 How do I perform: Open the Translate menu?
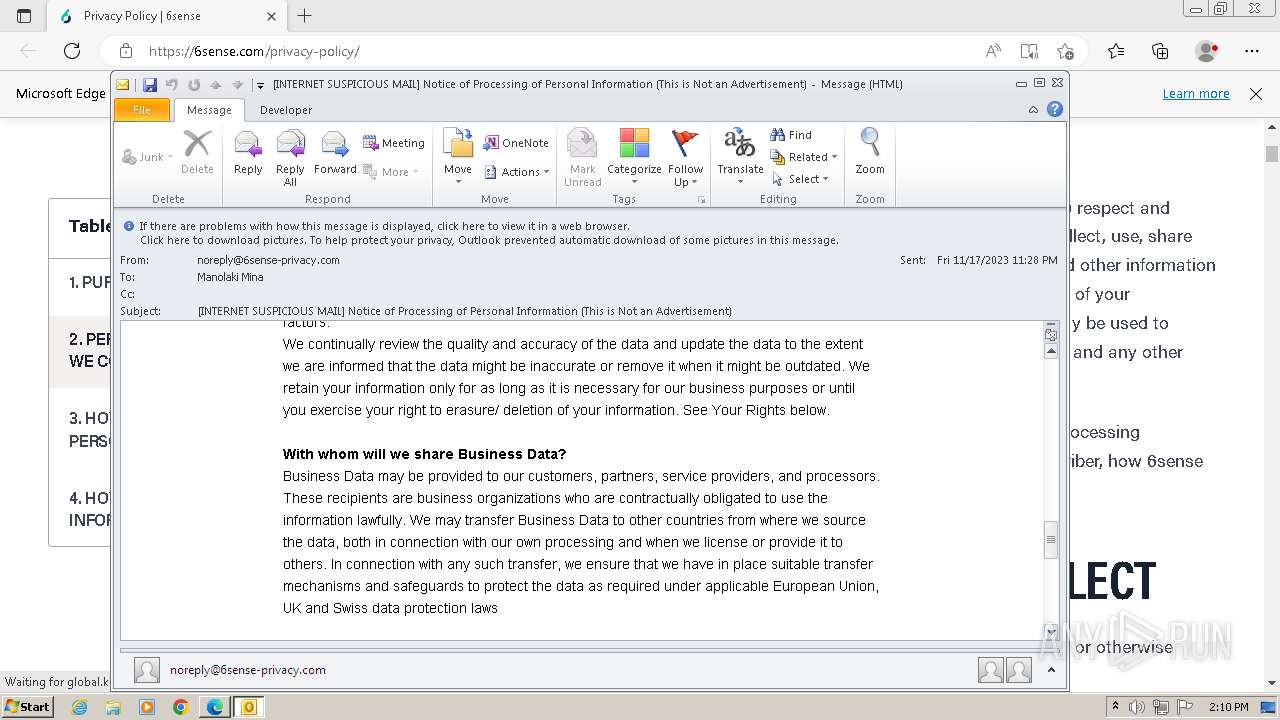pos(740,157)
